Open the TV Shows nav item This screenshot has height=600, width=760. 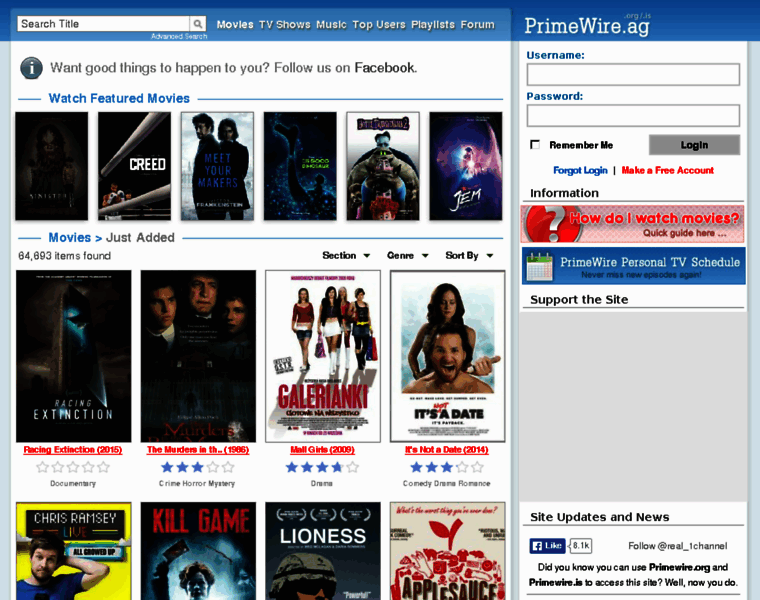tap(285, 25)
